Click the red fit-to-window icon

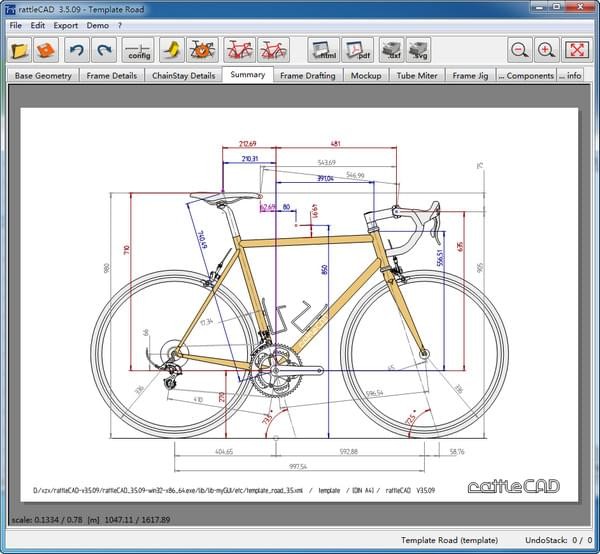577,49
